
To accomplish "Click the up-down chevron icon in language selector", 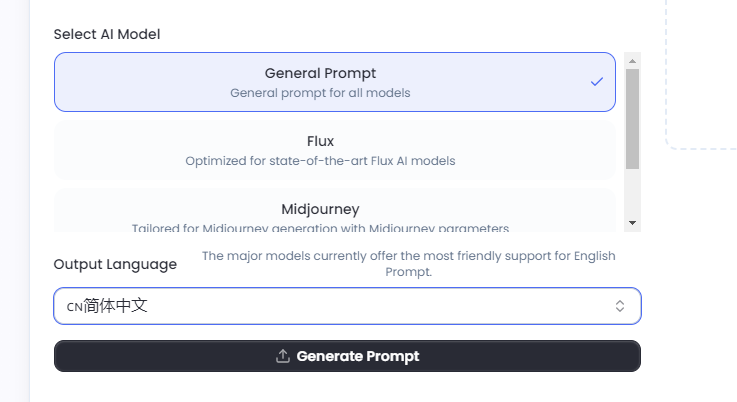I will pos(620,306).
